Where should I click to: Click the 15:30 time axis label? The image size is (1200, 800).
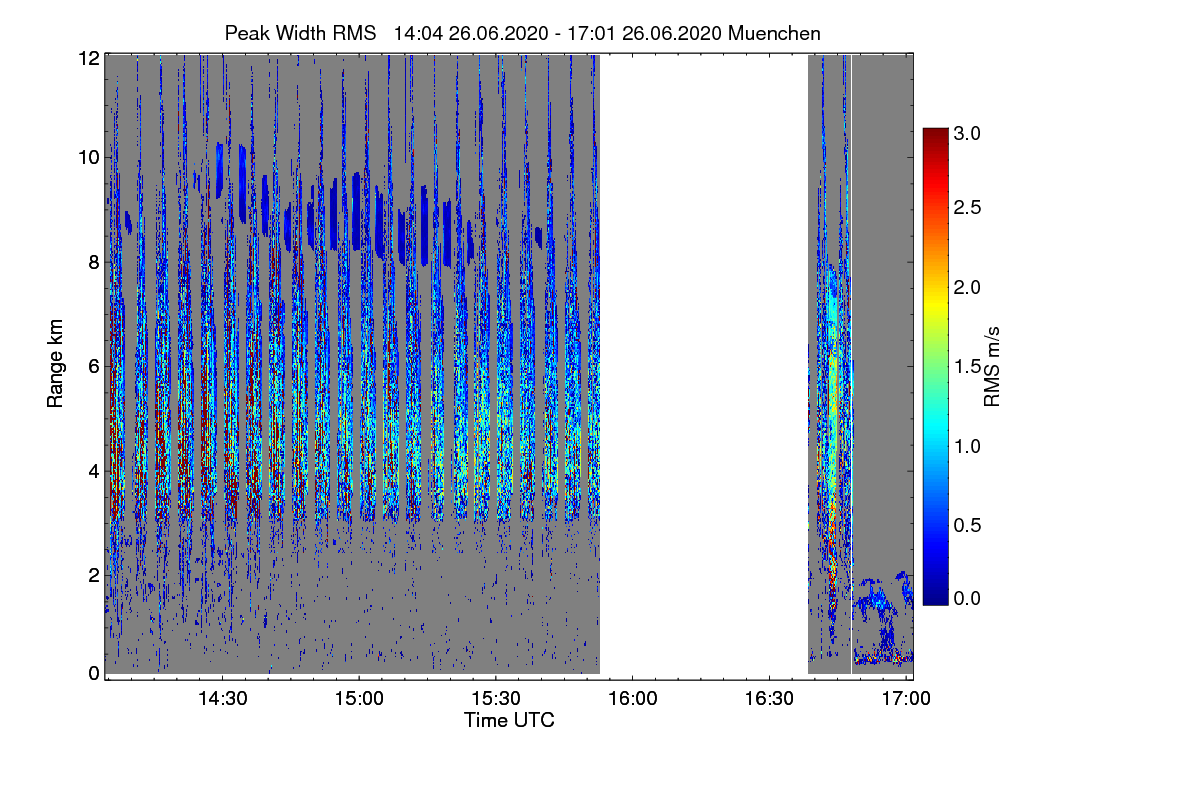click(x=496, y=699)
